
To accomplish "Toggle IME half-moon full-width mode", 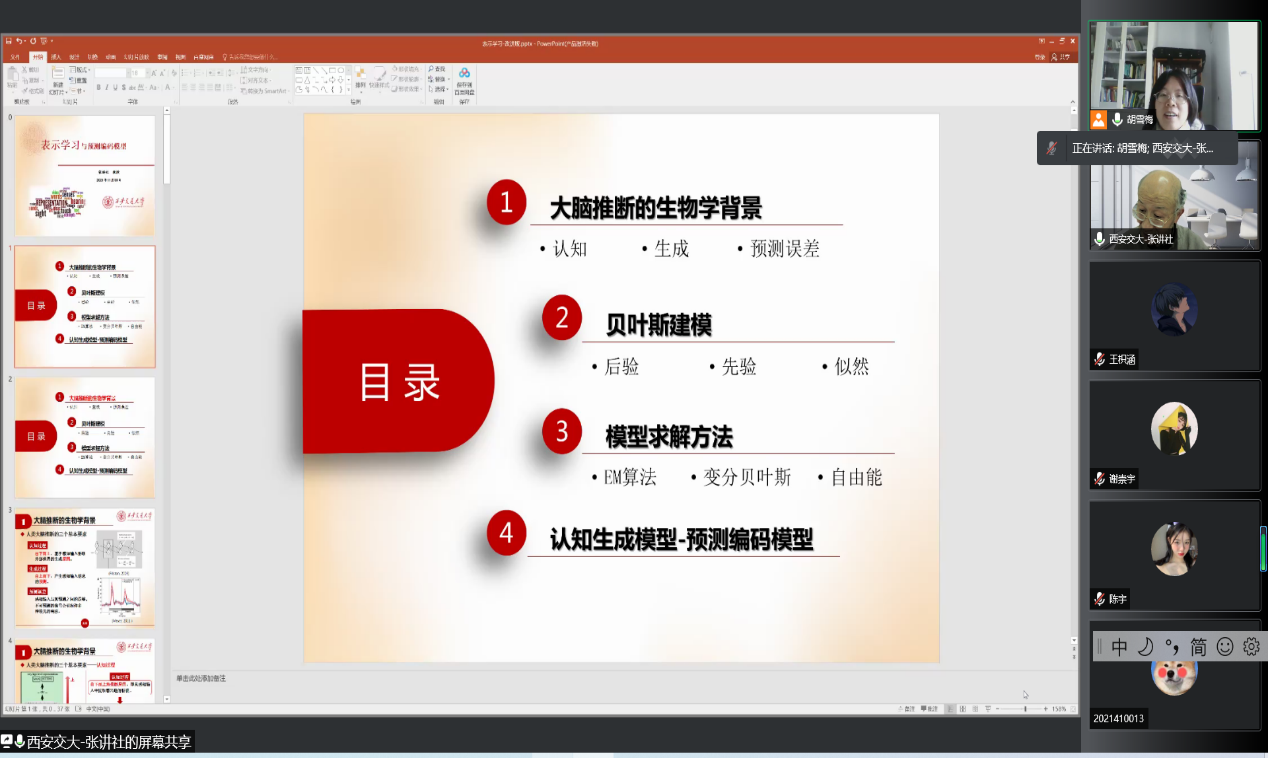I will (x=1146, y=647).
